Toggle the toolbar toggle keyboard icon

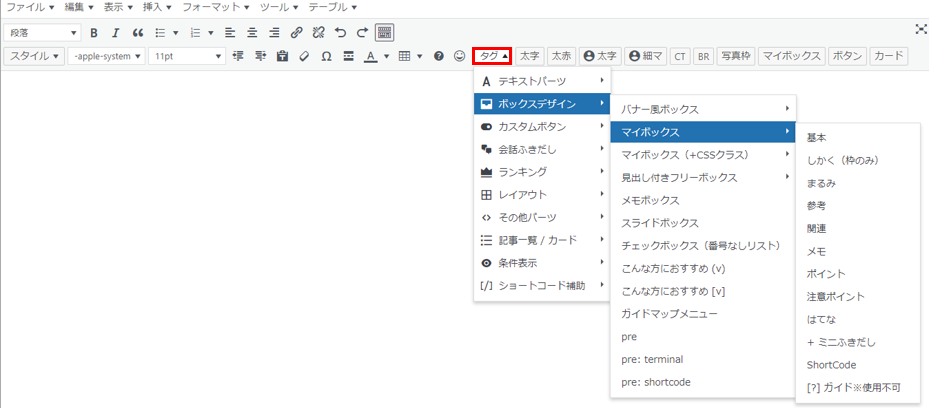(384, 32)
